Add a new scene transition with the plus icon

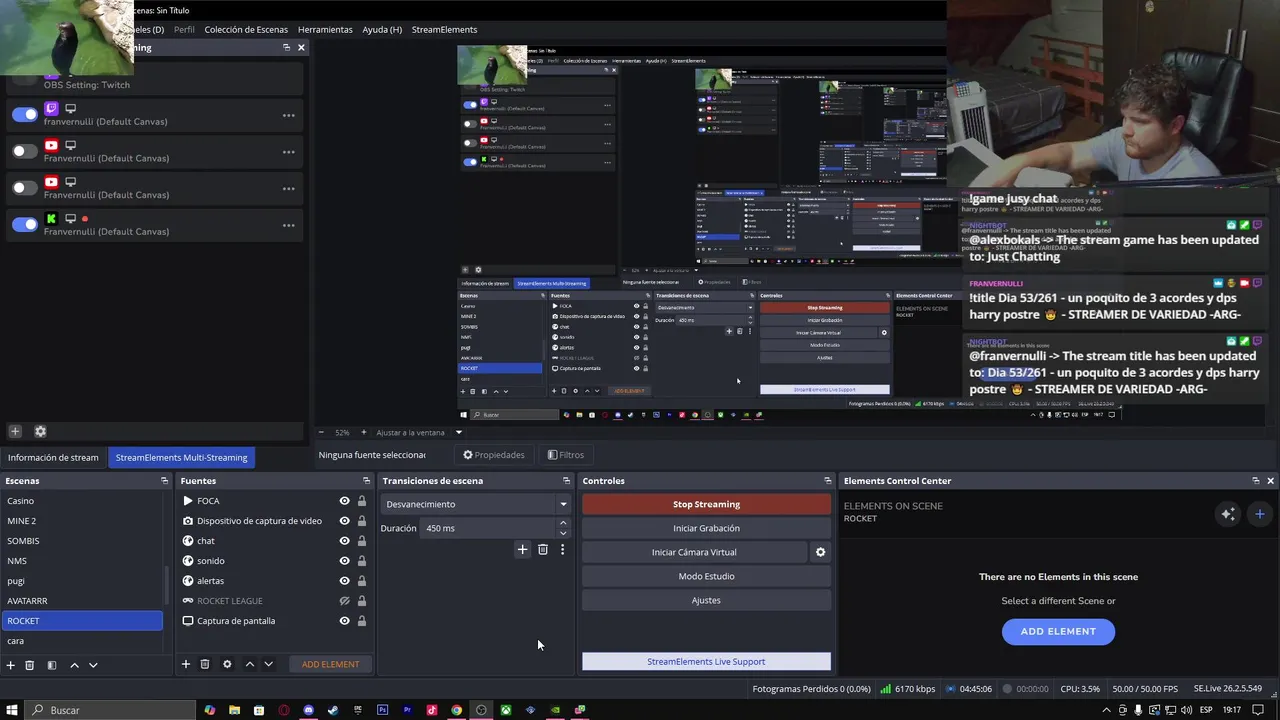point(522,549)
